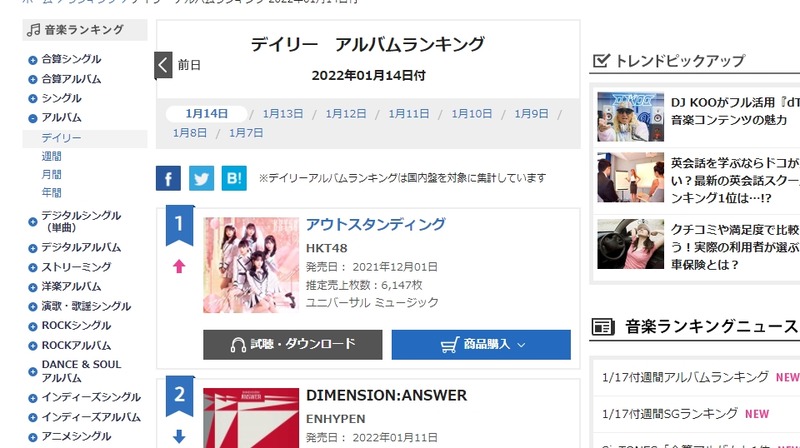Open 英会話 school trend article thumbnail

[x=631, y=178]
